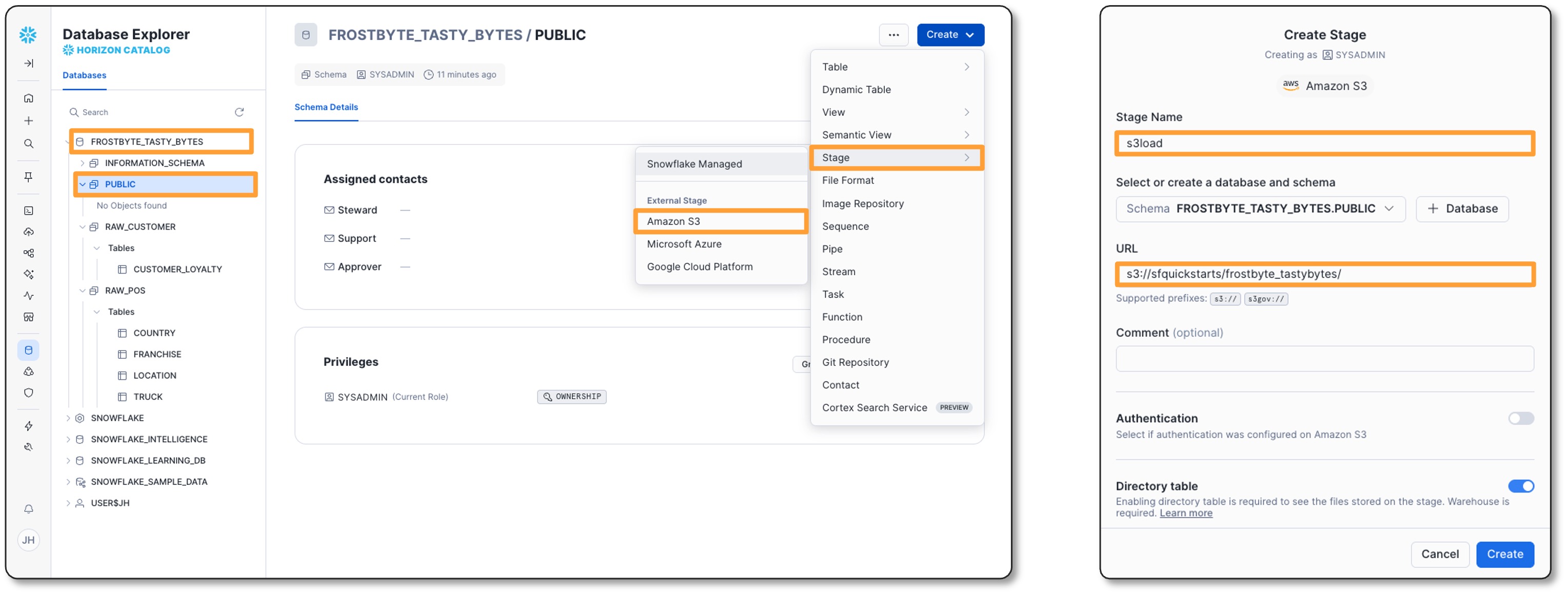The height and width of the screenshot is (594, 1568).
Task: Click the notifications bell icon
Action: [29, 509]
